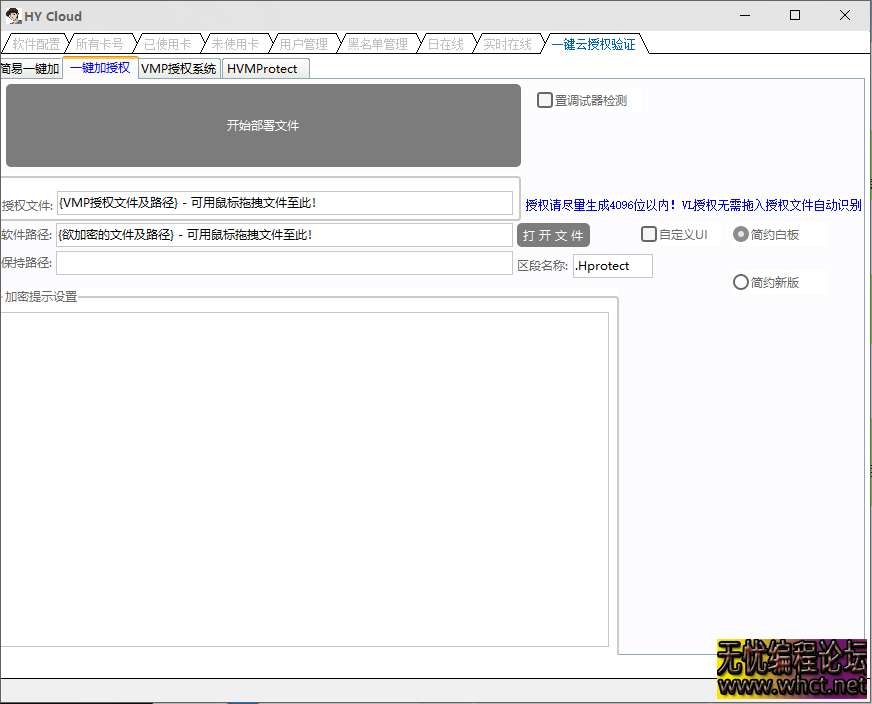Viewport: 872px width, 704px height.
Task: Select the HVMProtect sub-tab
Action: pyautogui.click(x=262, y=69)
